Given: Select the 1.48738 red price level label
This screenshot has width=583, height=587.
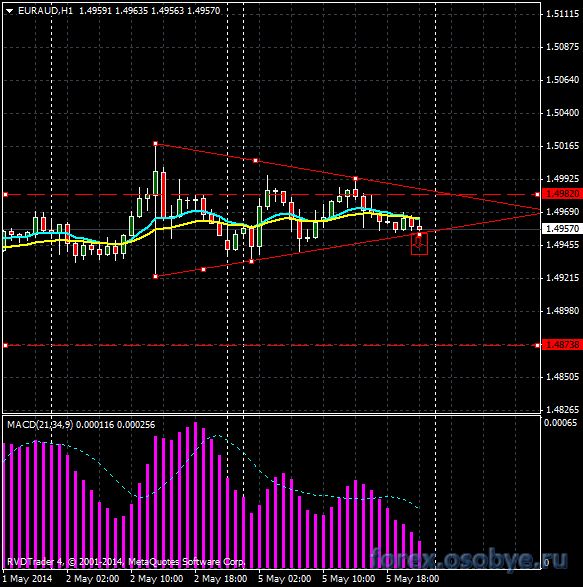Looking at the screenshot, I should point(562,344).
